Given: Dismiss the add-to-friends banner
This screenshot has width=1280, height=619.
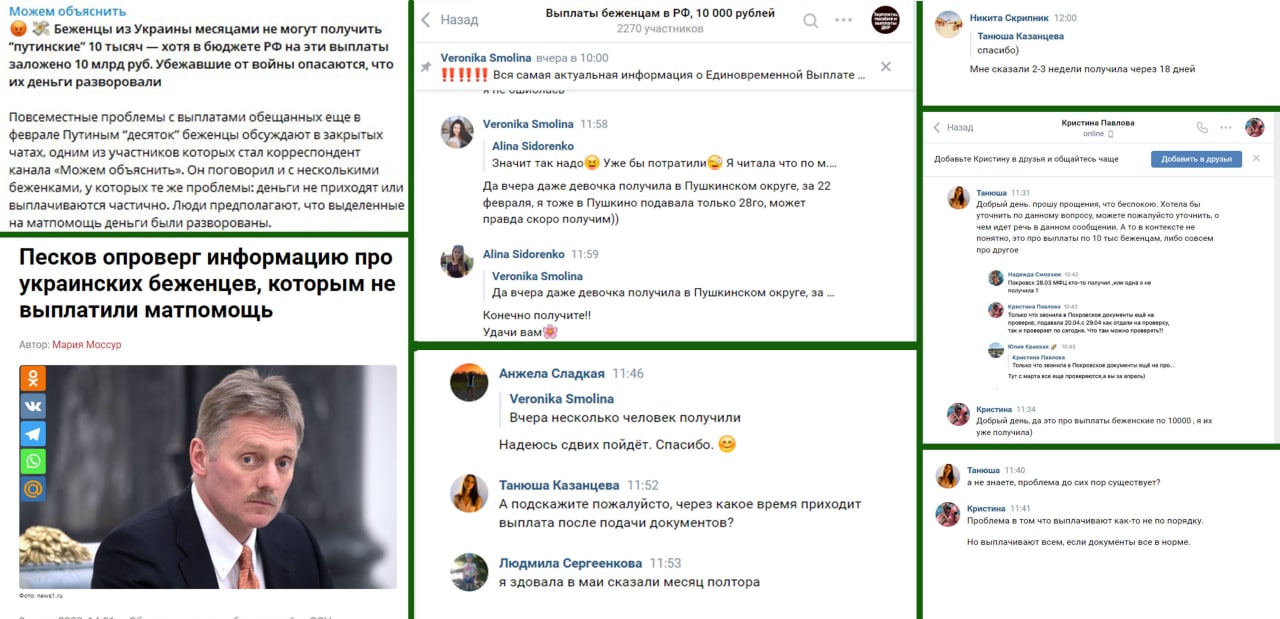Looking at the screenshot, I should [1256, 158].
